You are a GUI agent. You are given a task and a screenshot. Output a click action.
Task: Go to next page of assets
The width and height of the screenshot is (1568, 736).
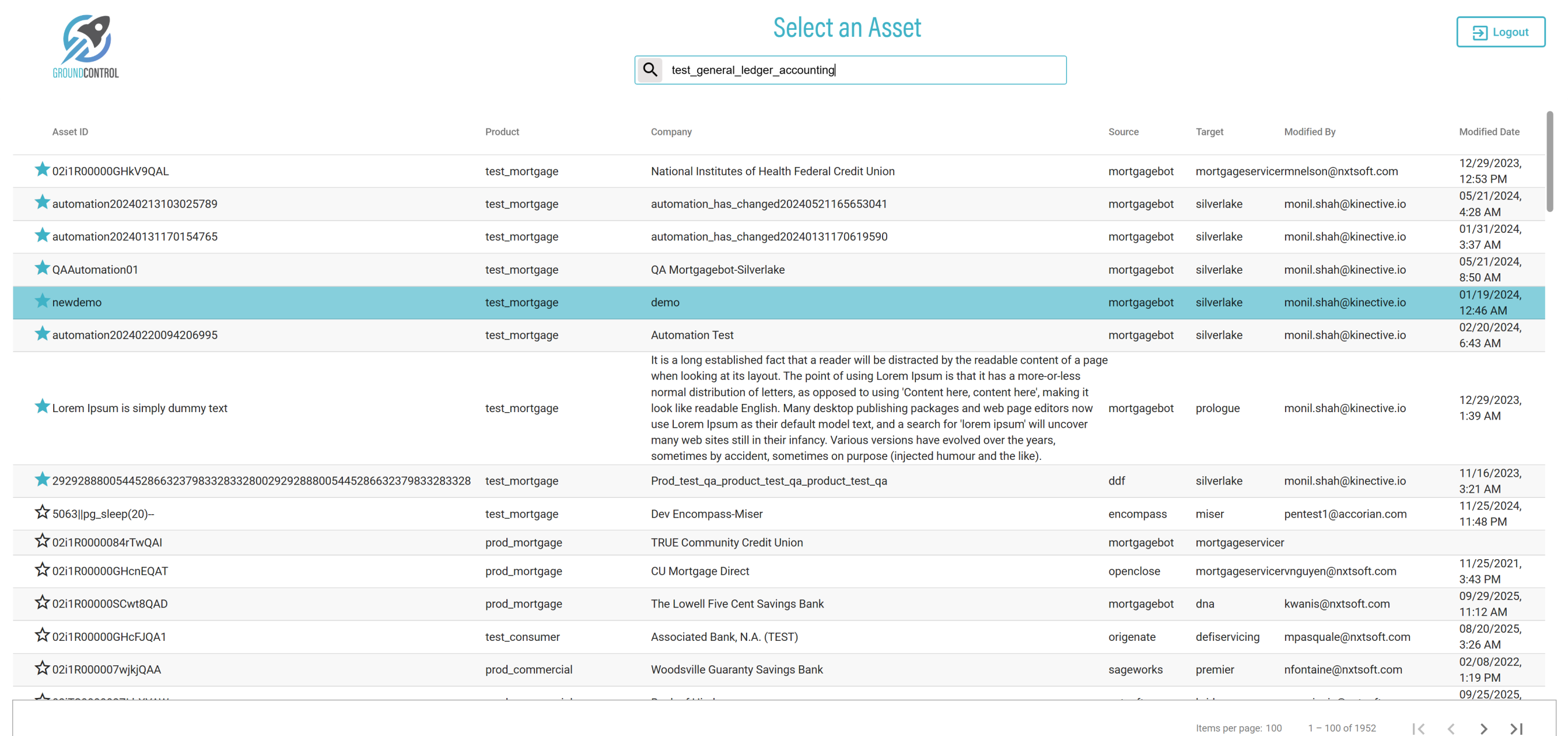pyautogui.click(x=1483, y=728)
